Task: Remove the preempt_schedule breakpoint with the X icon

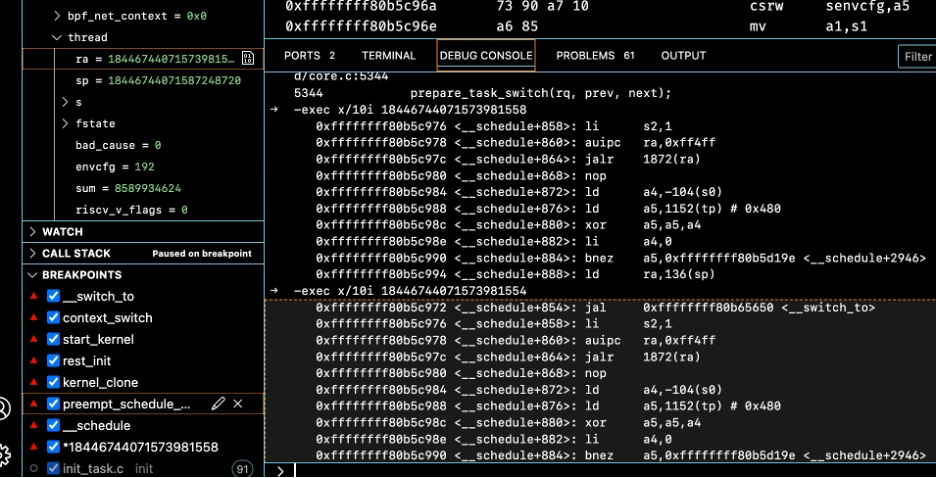Action: pyautogui.click(x=238, y=404)
